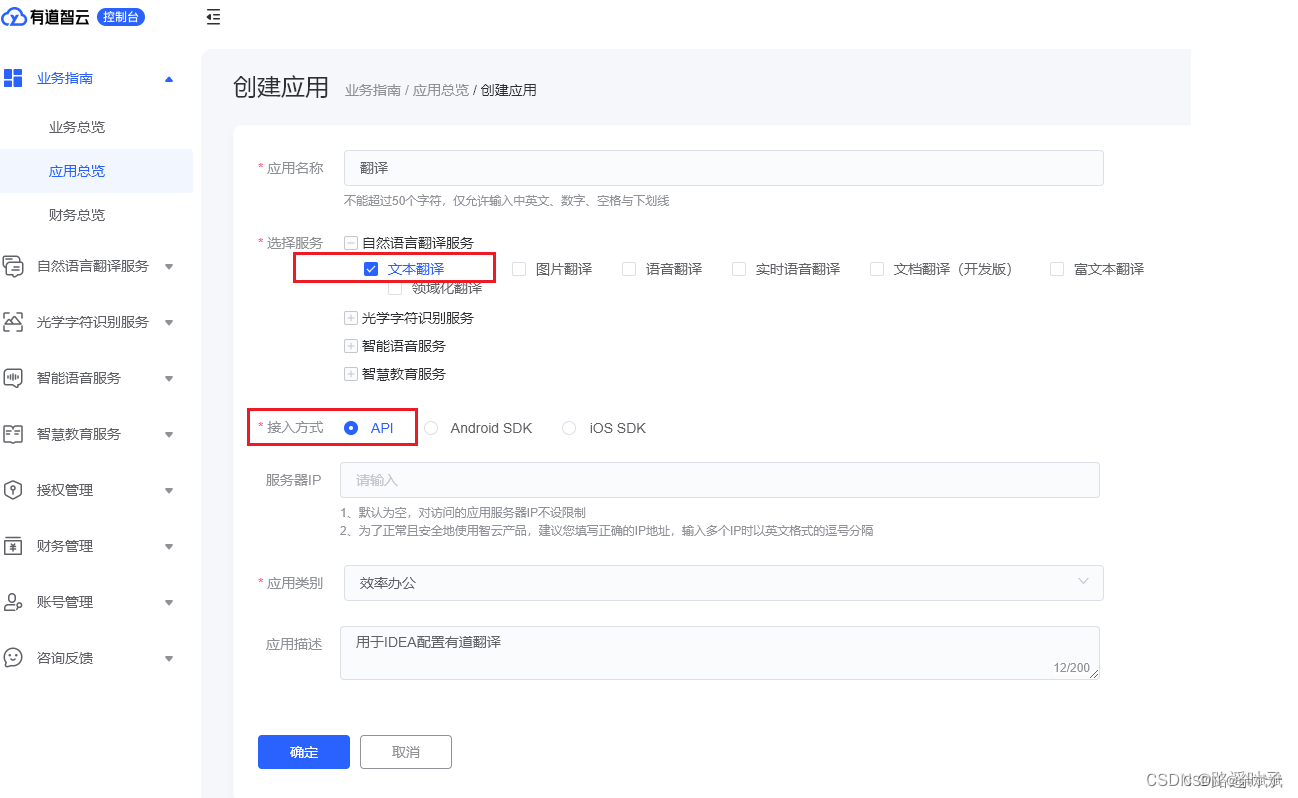The width and height of the screenshot is (1298, 798).
Task: Click the 控制台 badge
Action: [x=121, y=17]
